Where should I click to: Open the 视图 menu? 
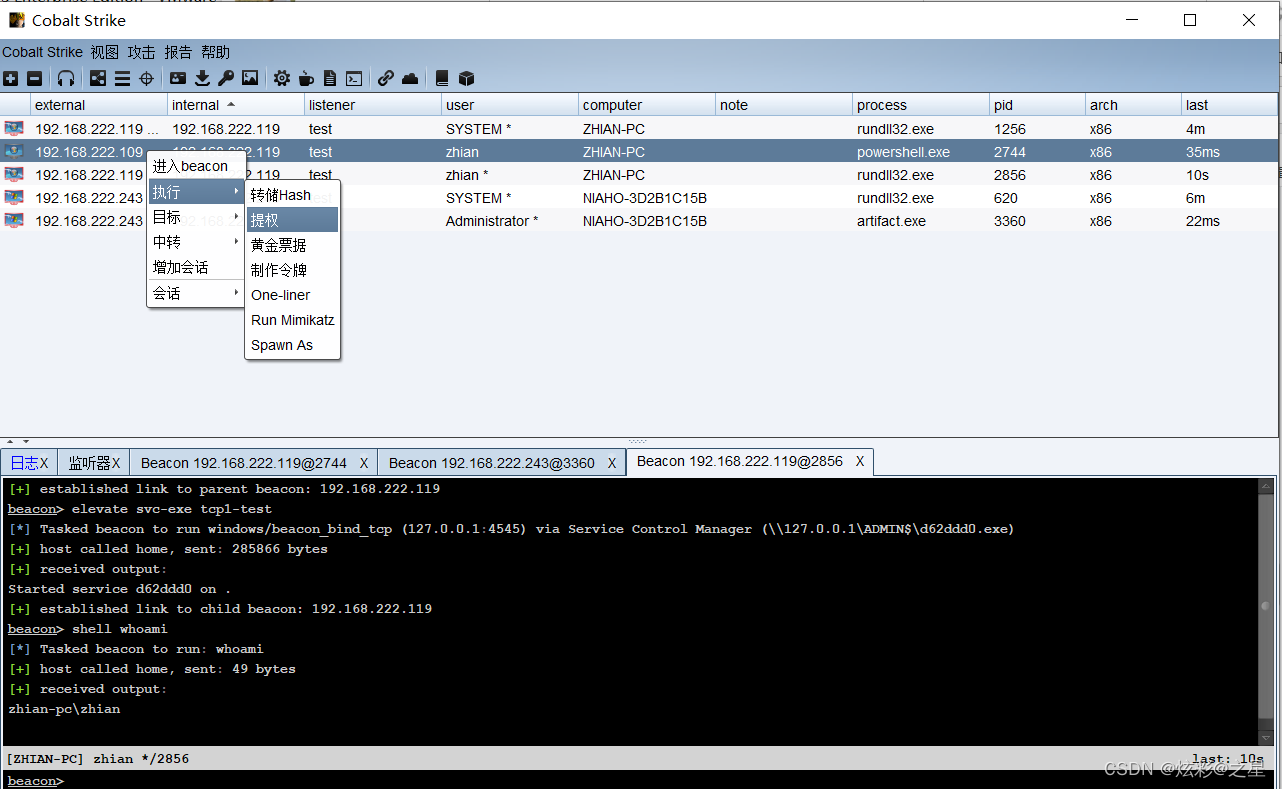[x=104, y=52]
